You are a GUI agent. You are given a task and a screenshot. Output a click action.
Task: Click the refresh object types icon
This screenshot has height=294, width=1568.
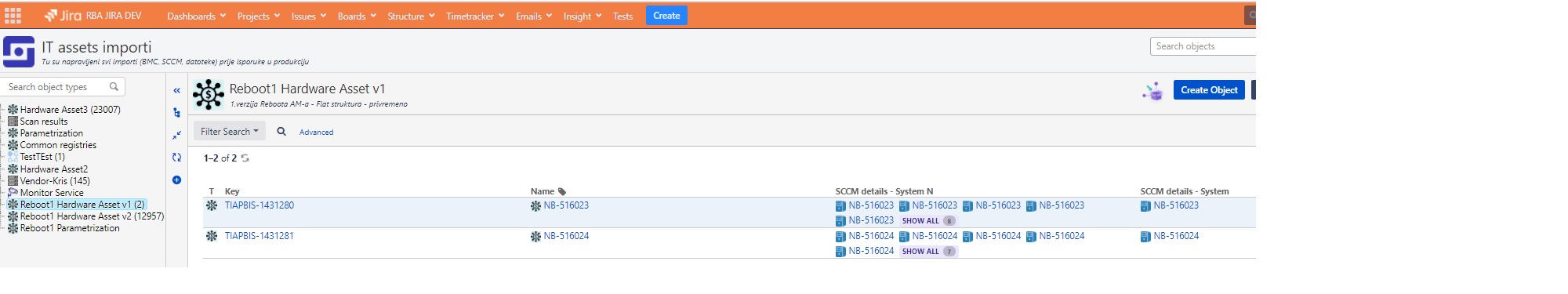(176, 158)
